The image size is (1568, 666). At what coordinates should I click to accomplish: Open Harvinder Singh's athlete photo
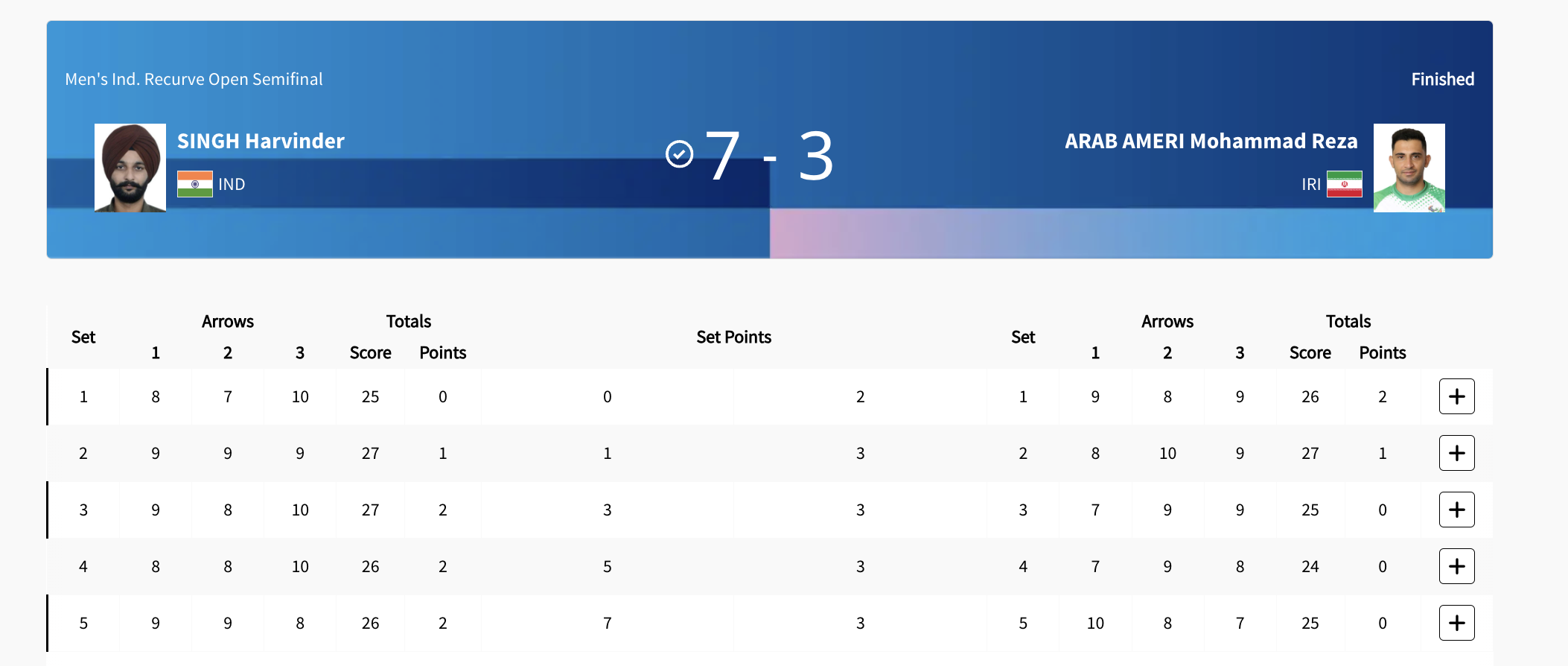(130, 168)
